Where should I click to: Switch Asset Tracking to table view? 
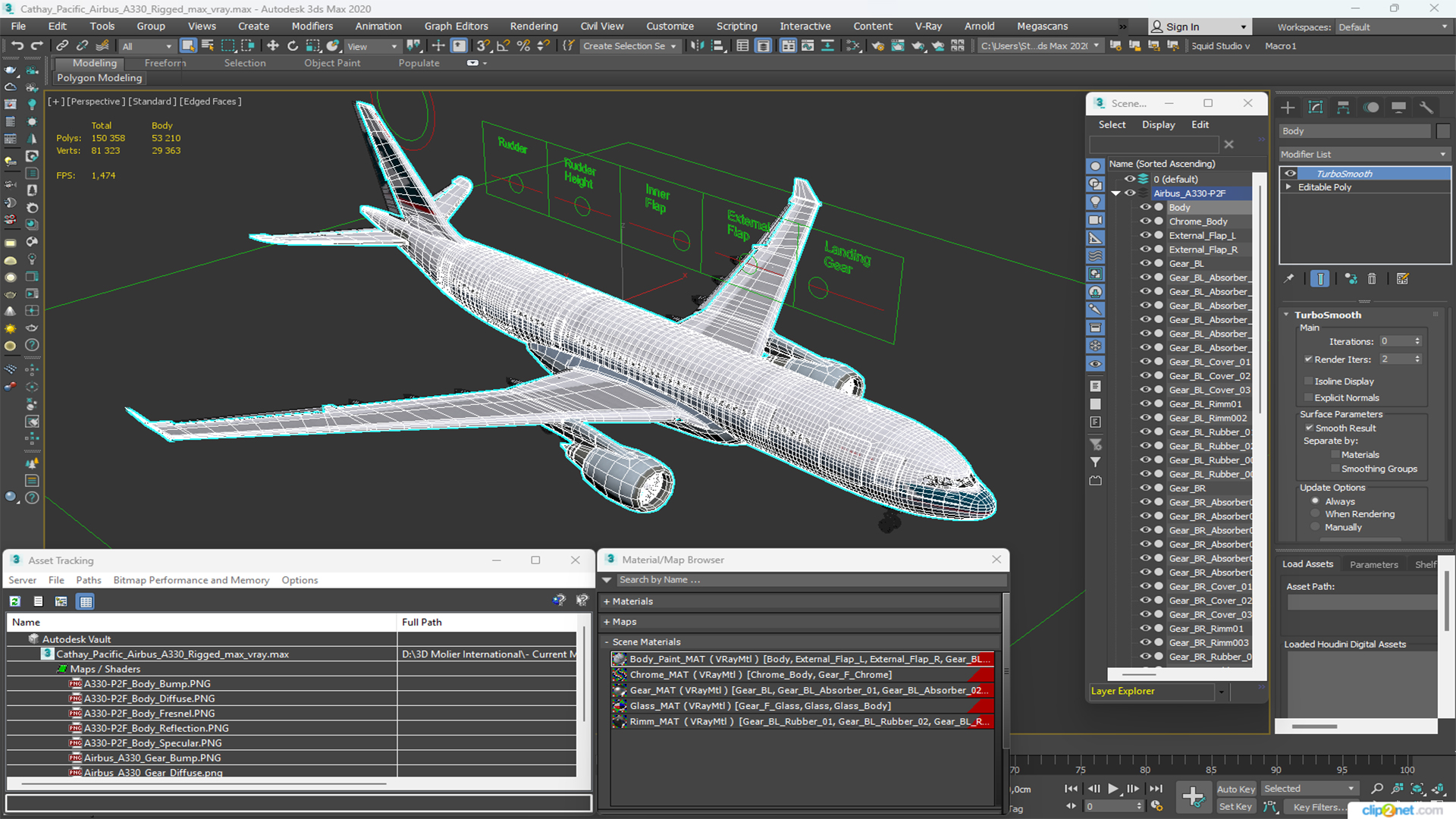(86, 601)
